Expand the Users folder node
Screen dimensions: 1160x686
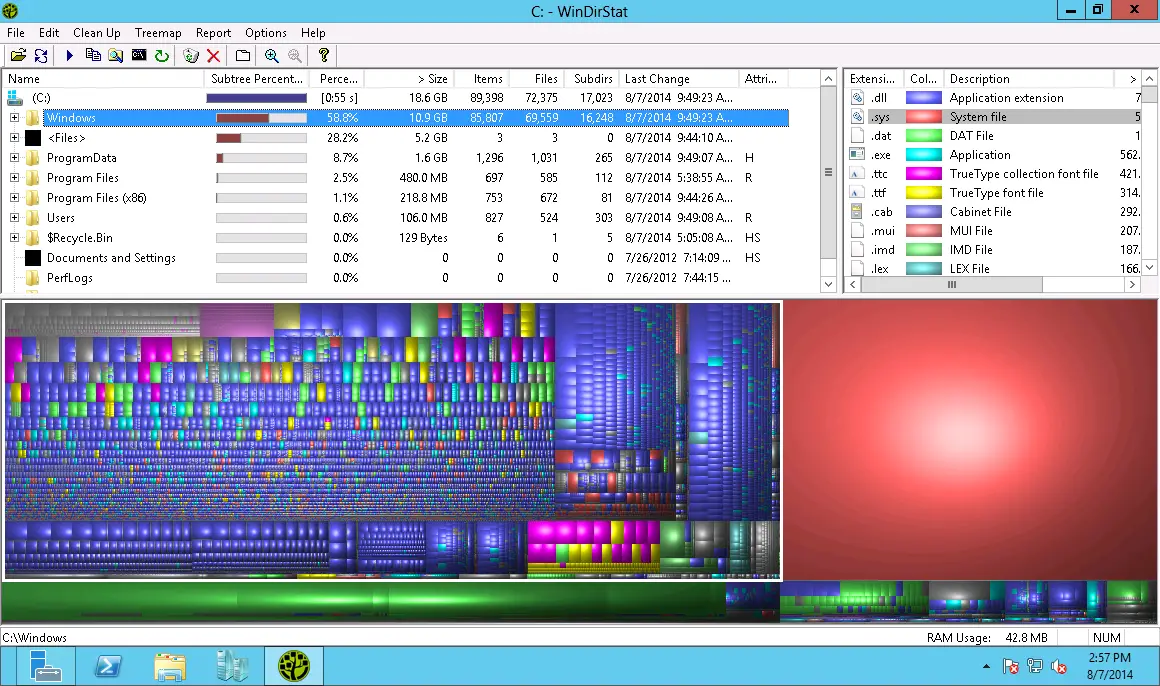coord(14,218)
